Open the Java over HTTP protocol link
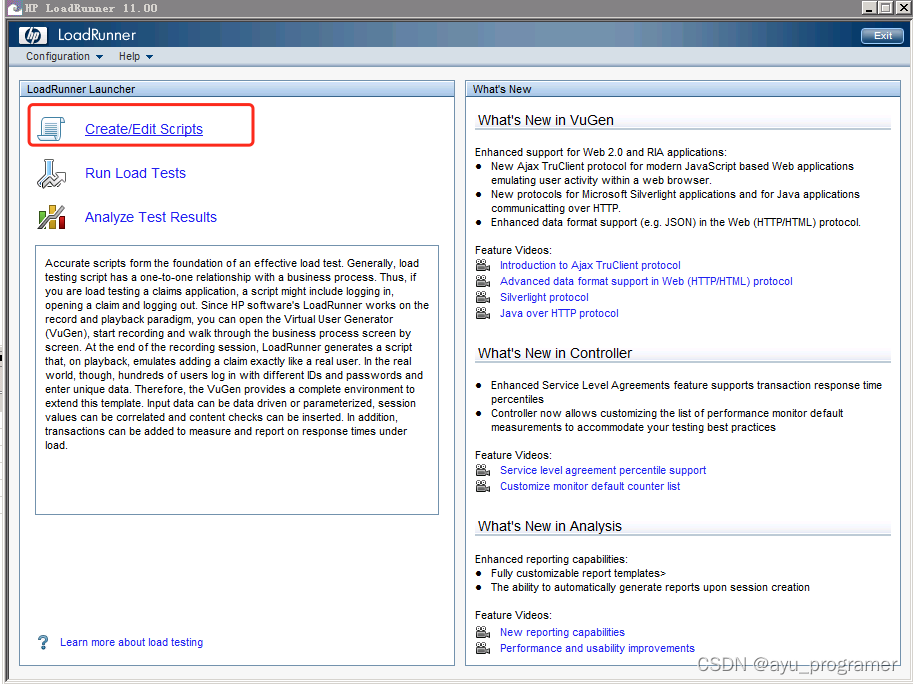Viewport: 913px width, 684px height. [559, 313]
